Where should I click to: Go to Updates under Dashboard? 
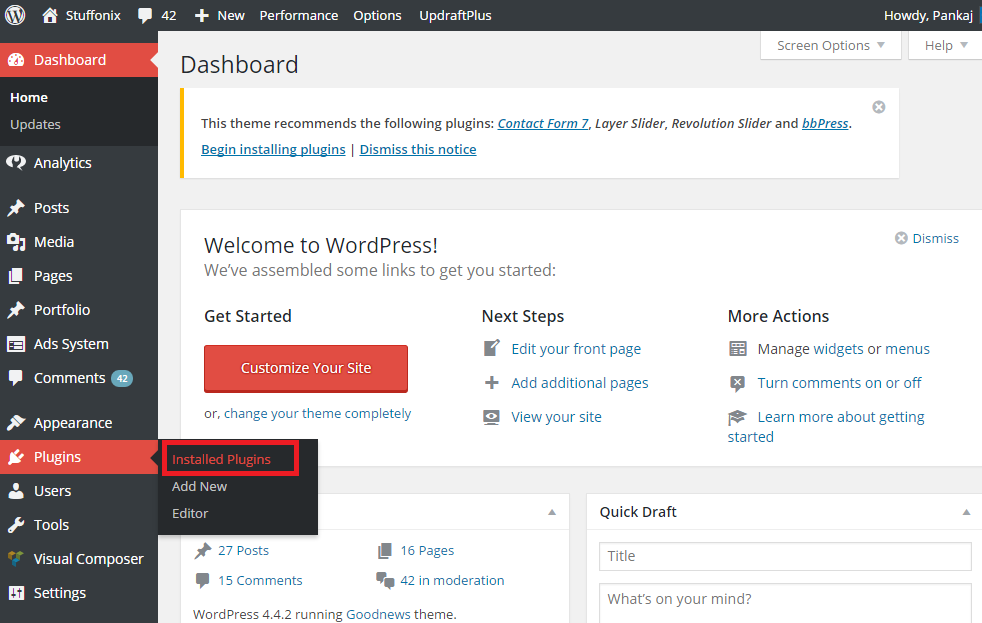coord(35,125)
